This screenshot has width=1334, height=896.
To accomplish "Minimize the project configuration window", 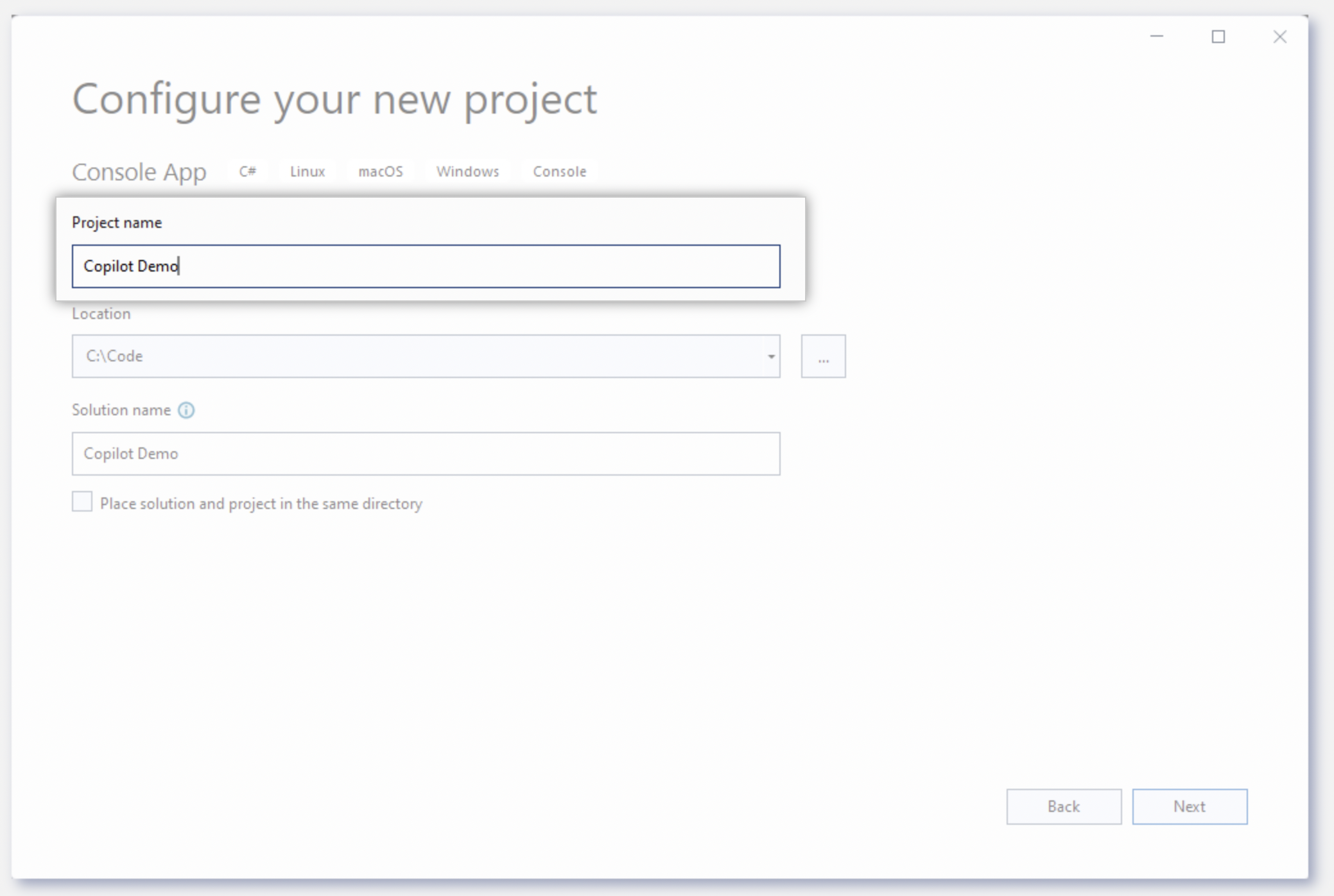I will (x=1156, y=37).
